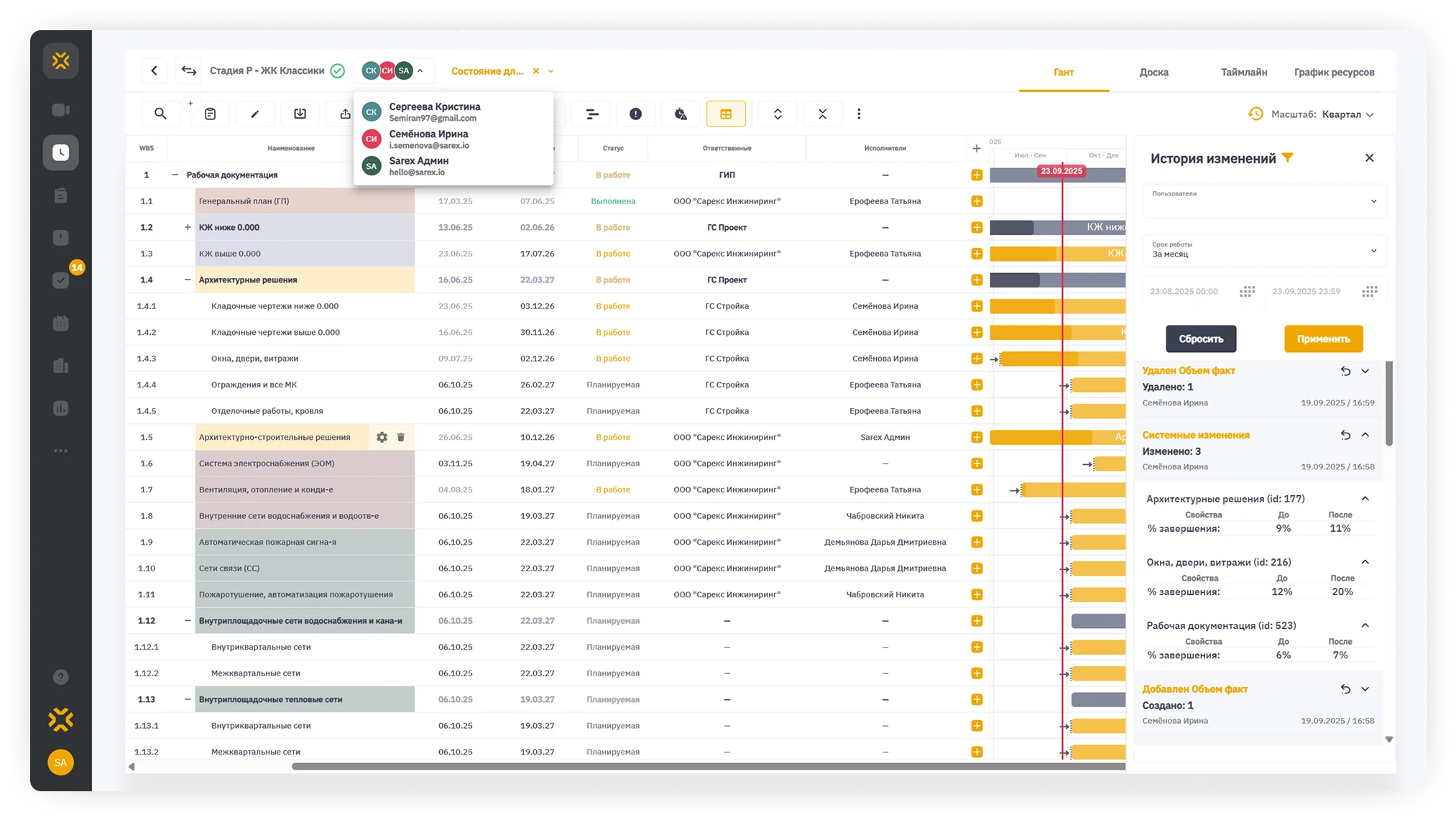Screen dimensions: 1456x820
Task: Collapse the Окна, двери, витражи change details
Action: [1365, 562]
